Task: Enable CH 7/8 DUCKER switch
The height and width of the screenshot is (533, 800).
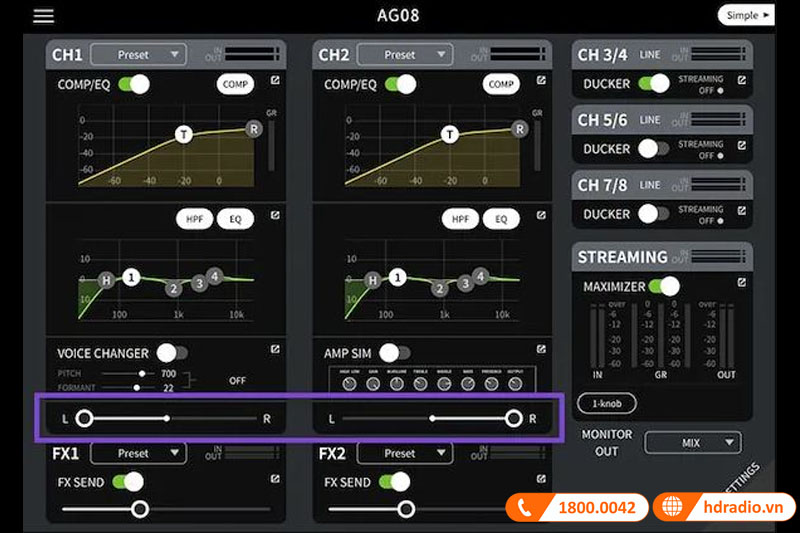Action: click(654, 214)
